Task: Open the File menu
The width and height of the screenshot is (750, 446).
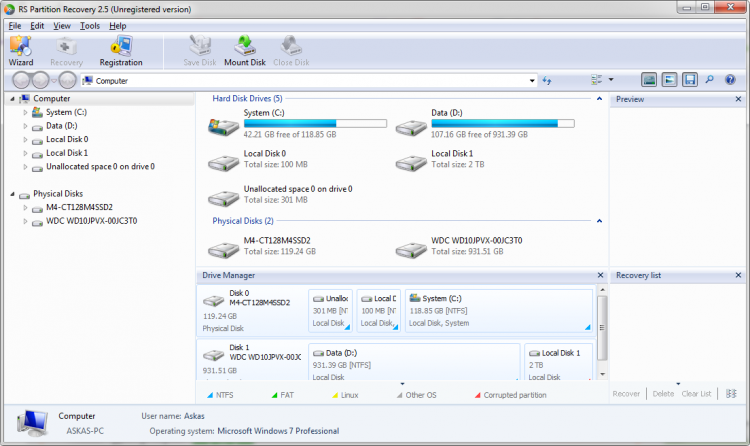Action: coord(15,26)
